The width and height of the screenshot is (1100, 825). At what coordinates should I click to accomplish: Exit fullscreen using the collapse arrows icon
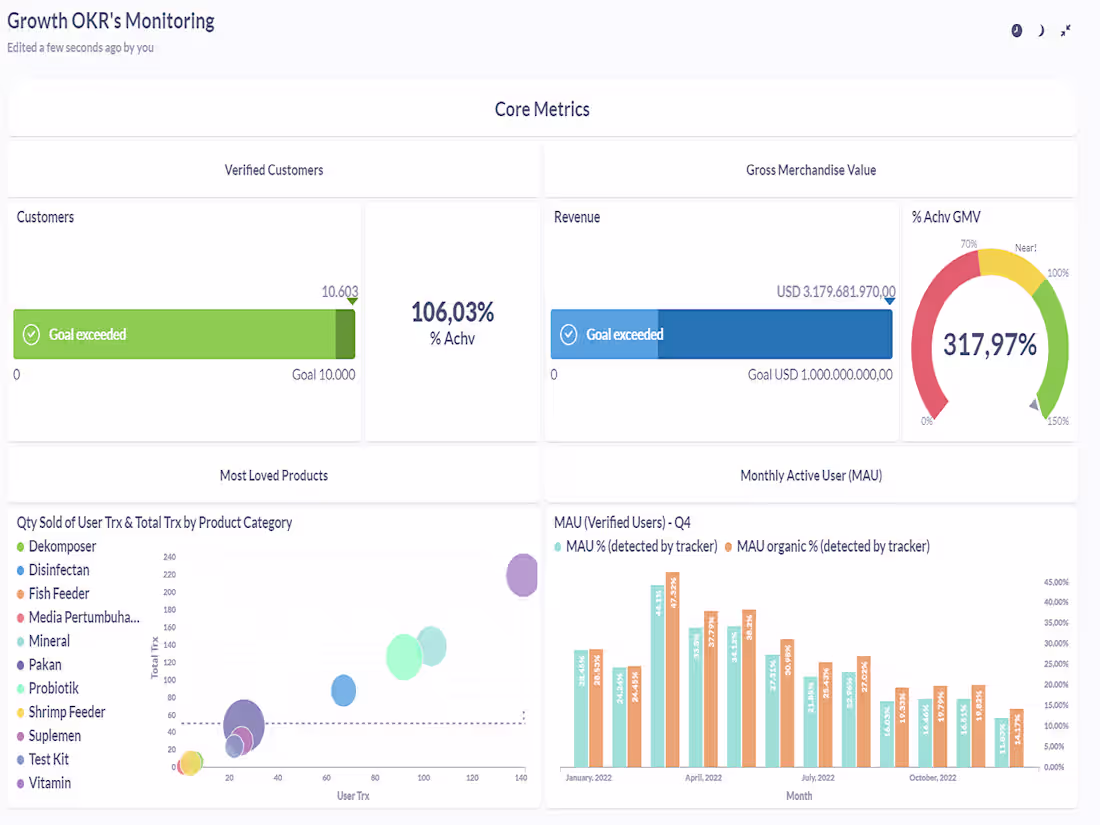click(1065, 30)
